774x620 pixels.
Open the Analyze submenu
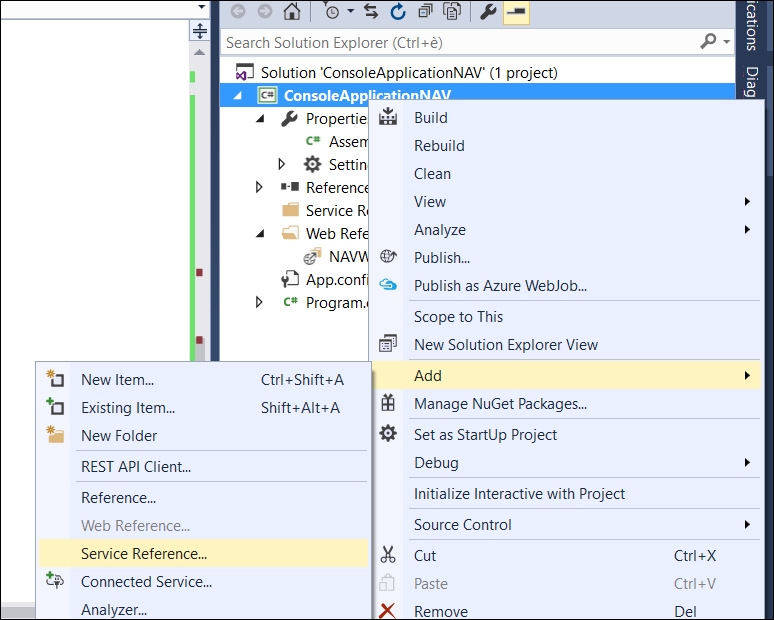567,230
